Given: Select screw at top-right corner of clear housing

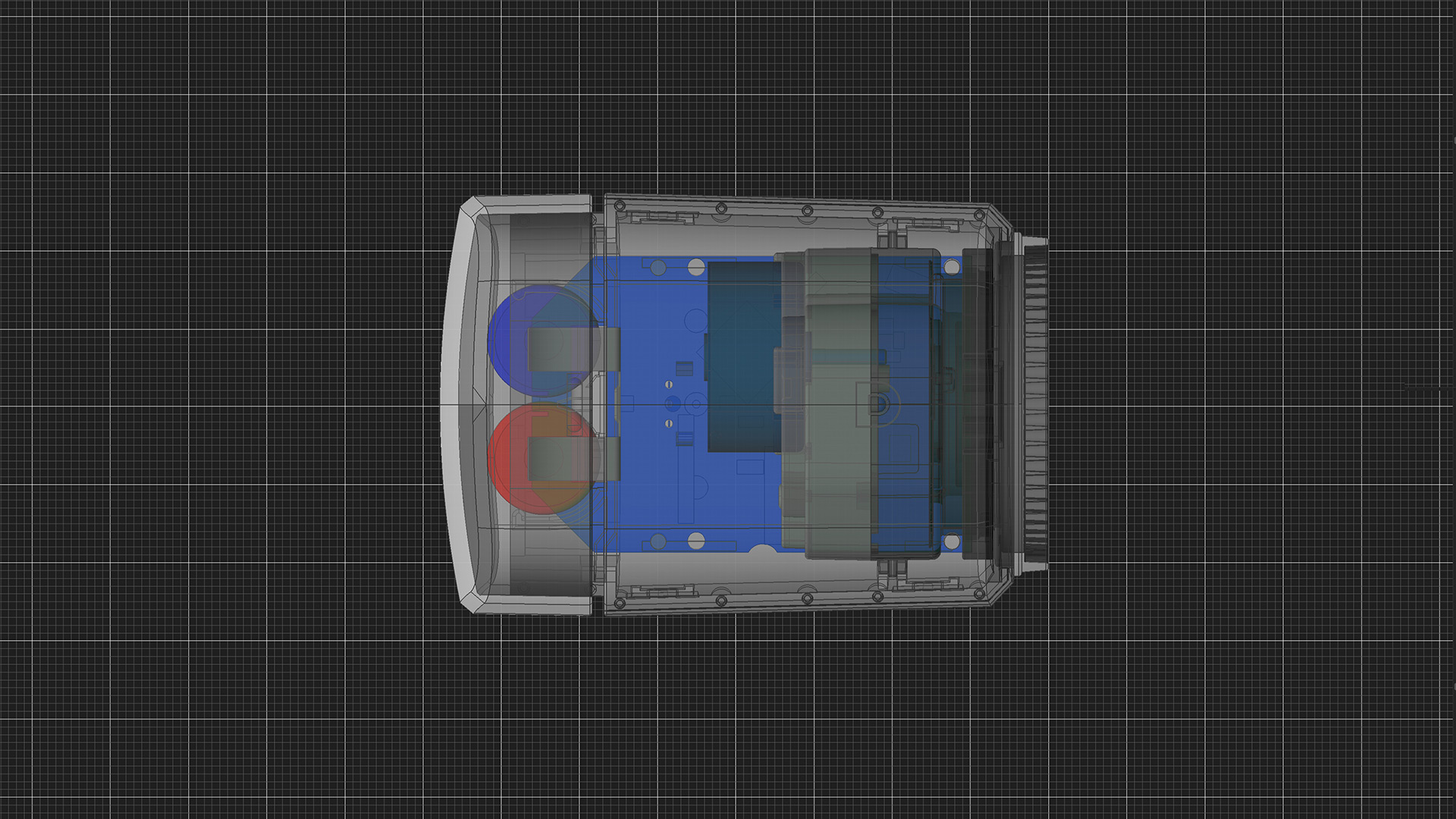Looking at the screenshot, I should click(980, 215).
